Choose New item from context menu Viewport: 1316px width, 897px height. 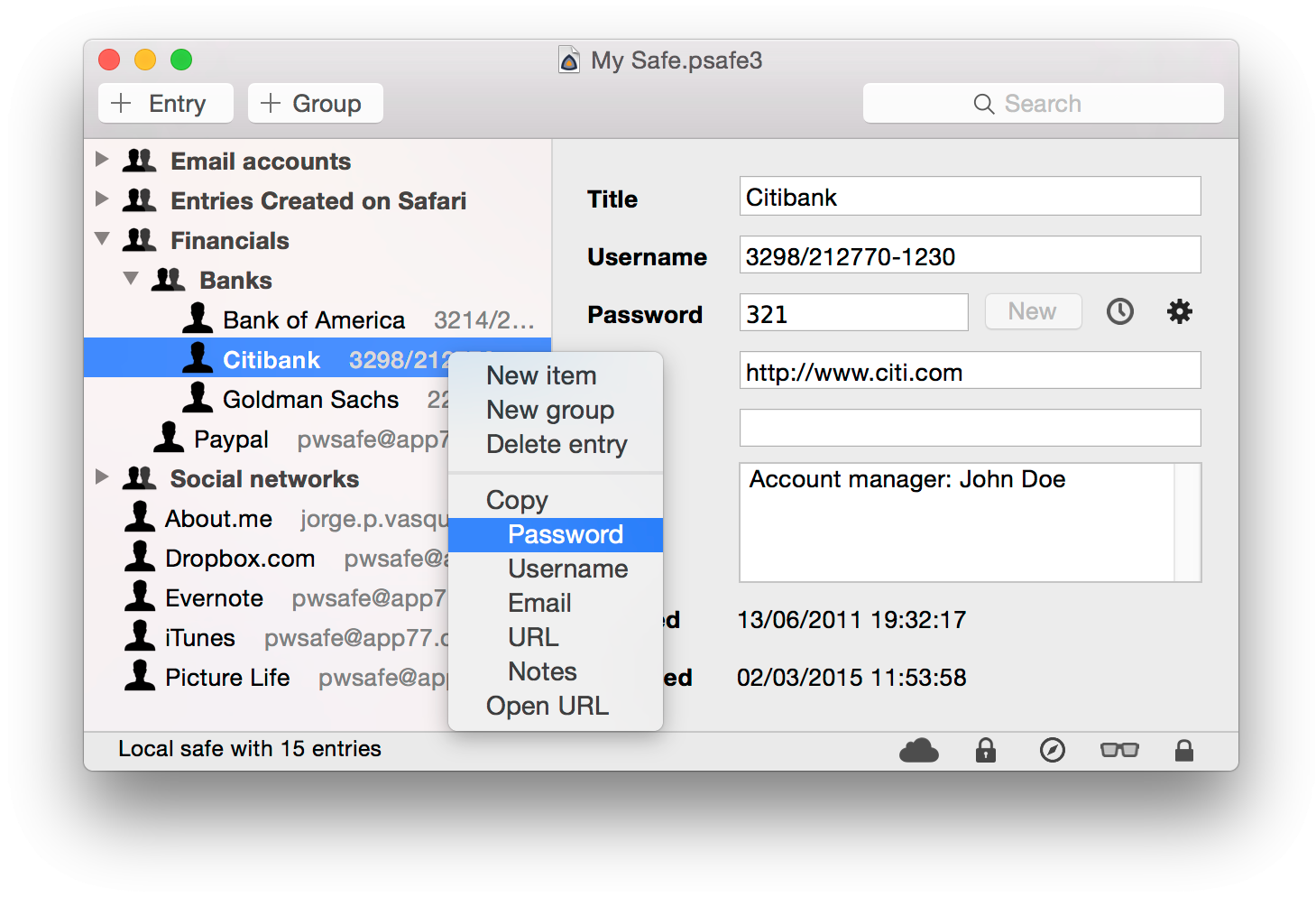[x=556, y=375]
